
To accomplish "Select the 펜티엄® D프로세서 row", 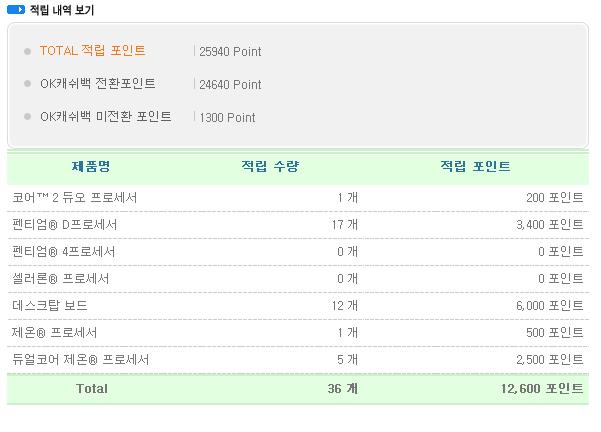I will [x=298, y=225].
